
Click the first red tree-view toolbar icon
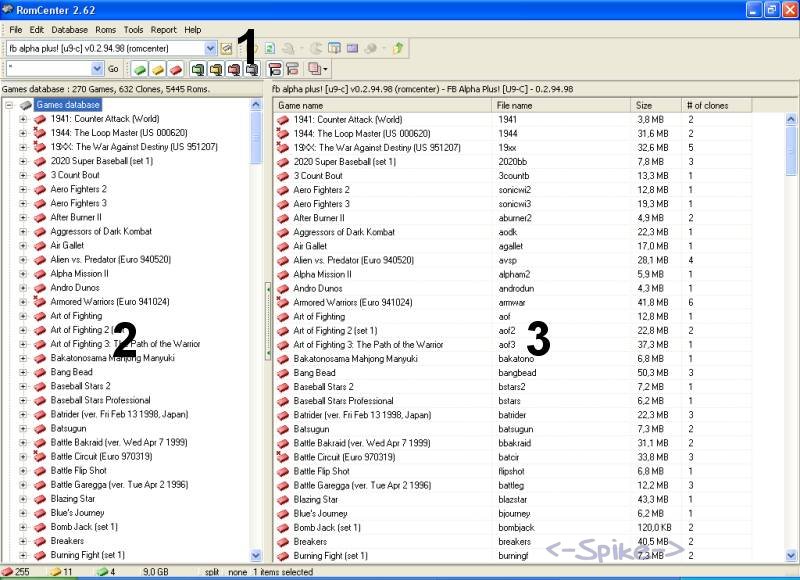[x=275, y=69]
